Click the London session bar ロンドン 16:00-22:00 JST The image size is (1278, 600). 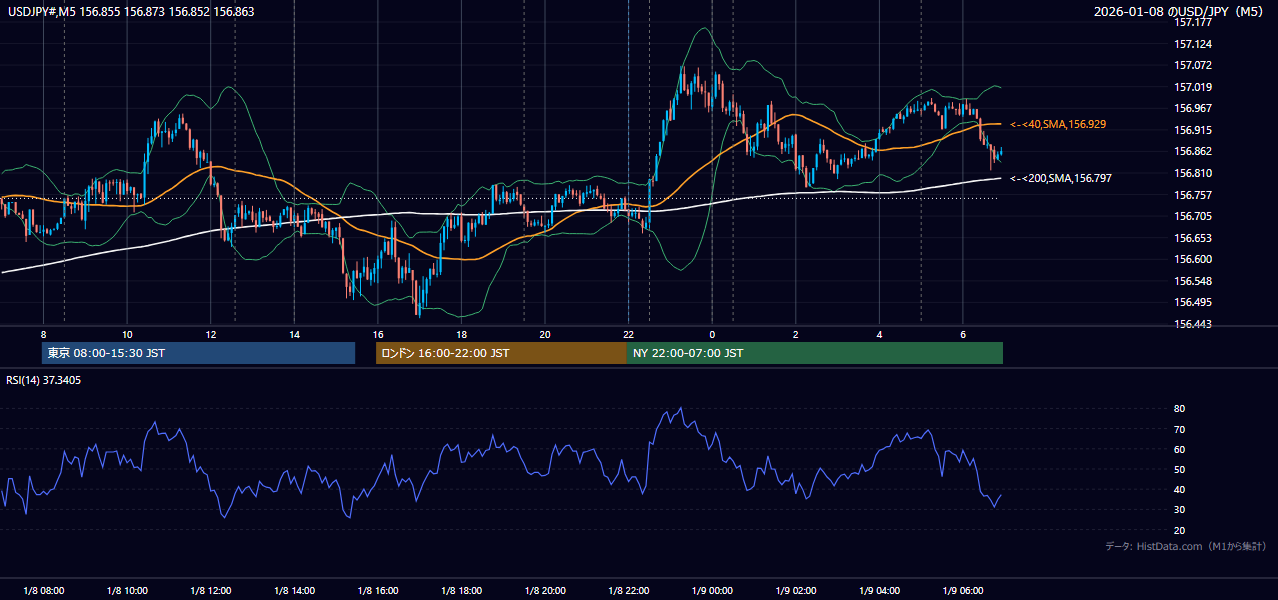click(x=501, y=353)
